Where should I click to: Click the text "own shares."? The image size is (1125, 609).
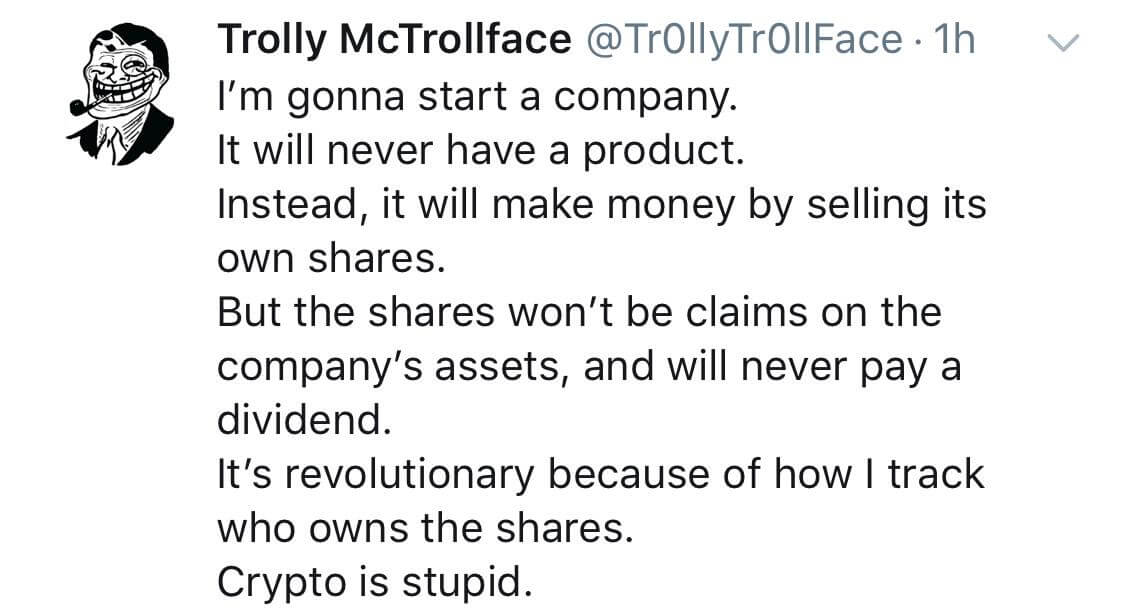329,258
